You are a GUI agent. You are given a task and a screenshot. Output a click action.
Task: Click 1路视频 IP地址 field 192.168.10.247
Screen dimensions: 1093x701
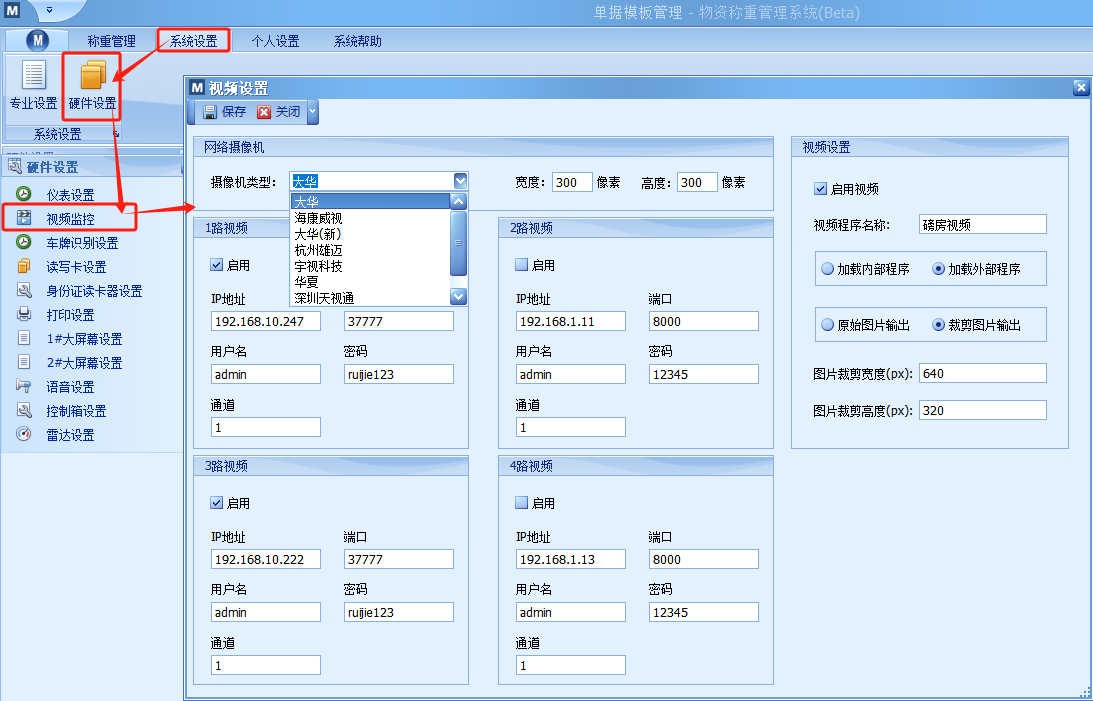click(266, 321)
